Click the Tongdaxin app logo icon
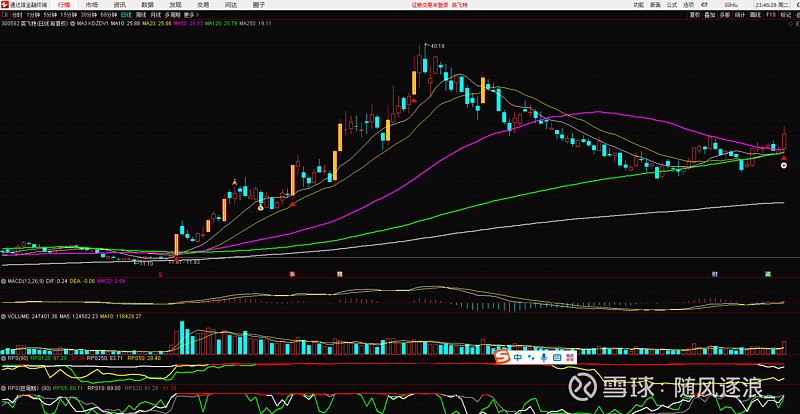Viewport: 800px width, 414px height. [x=6, y=5]
